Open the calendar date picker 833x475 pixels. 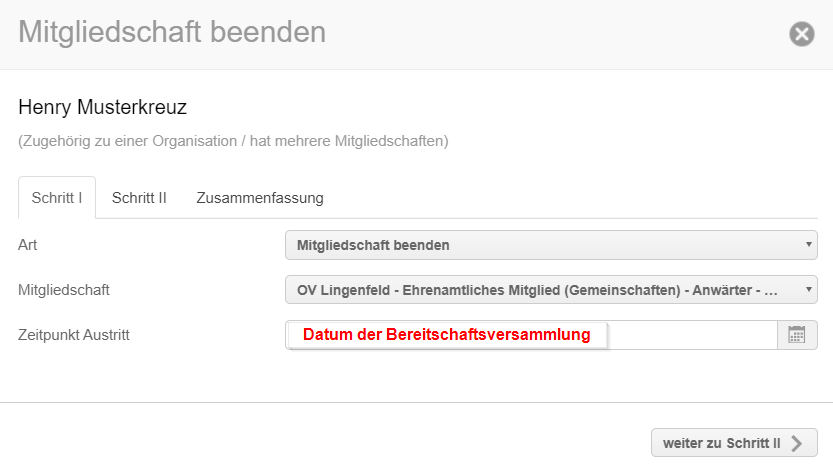coord(797,335)
